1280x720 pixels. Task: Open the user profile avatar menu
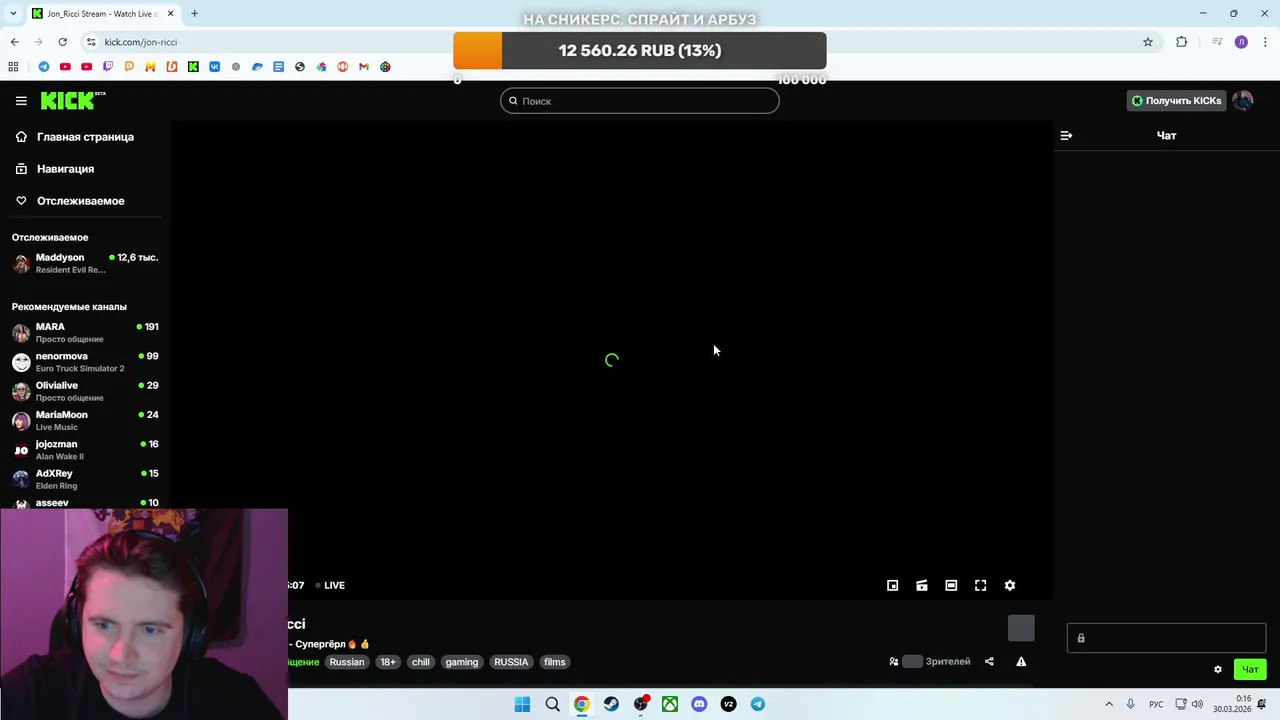pyautogui.click(x=1243, y=100)
